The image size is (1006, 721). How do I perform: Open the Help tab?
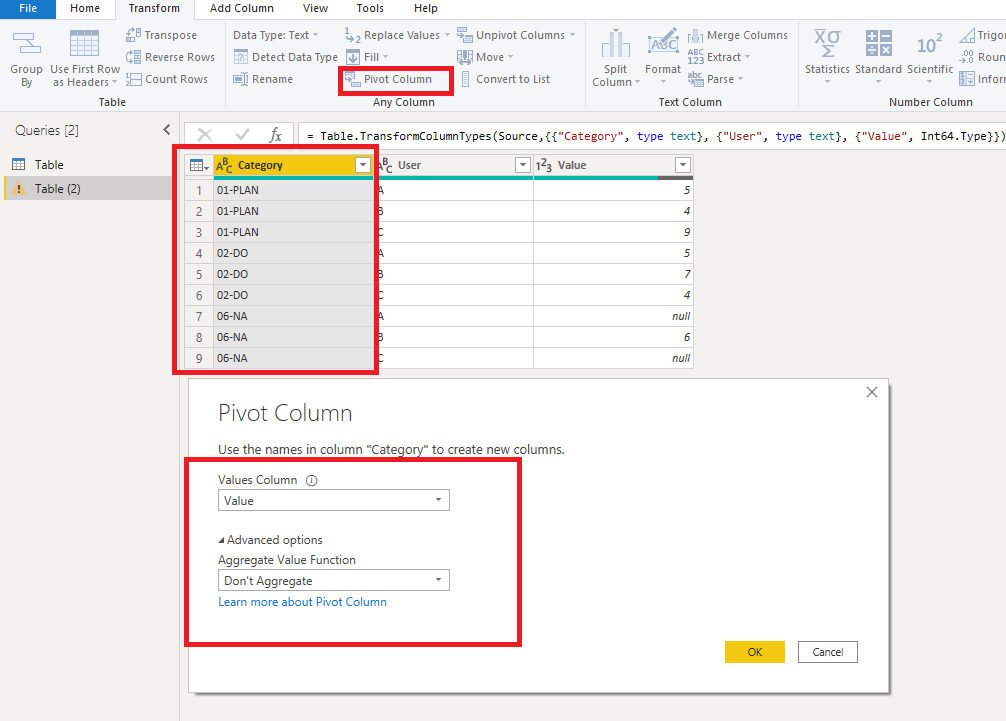point(425,8)
